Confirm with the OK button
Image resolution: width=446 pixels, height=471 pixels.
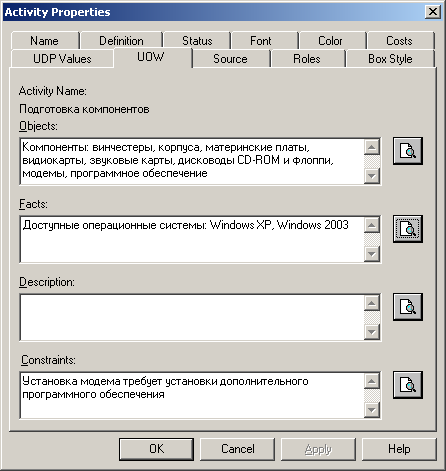click(x=156, y=449)
